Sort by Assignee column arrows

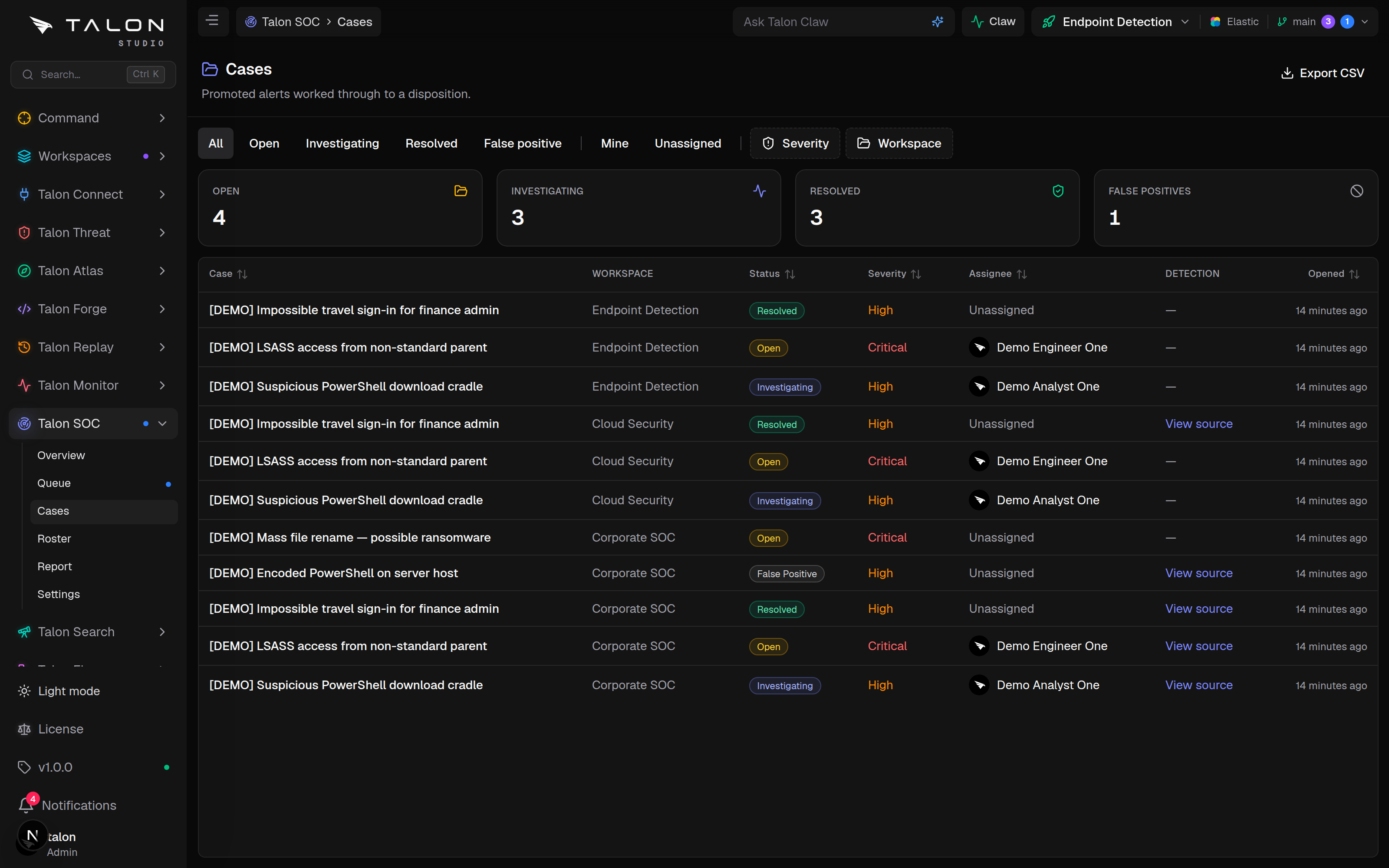1021,274
